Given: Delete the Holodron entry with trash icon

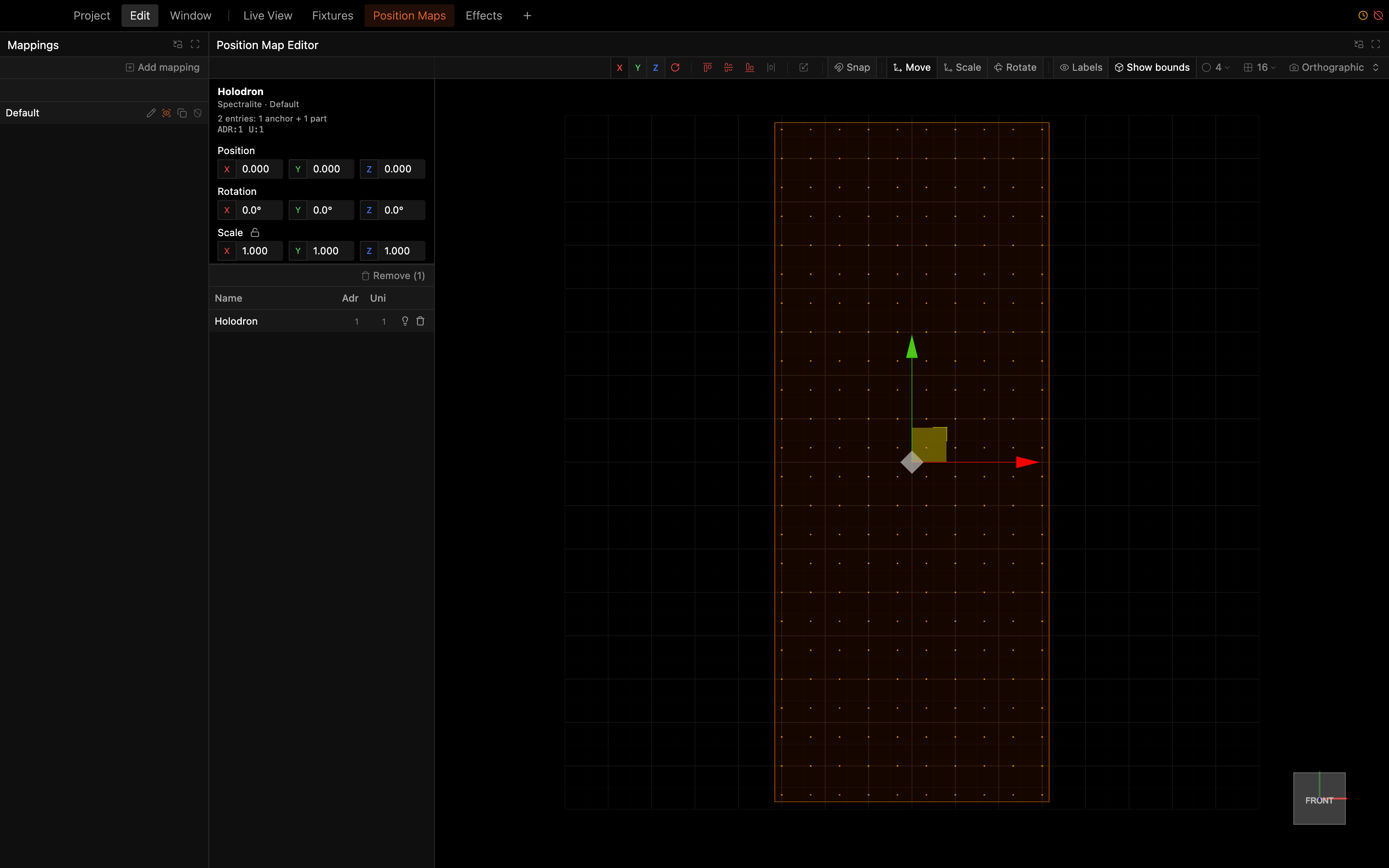Looking at the screenshot, I should (420, 322).
